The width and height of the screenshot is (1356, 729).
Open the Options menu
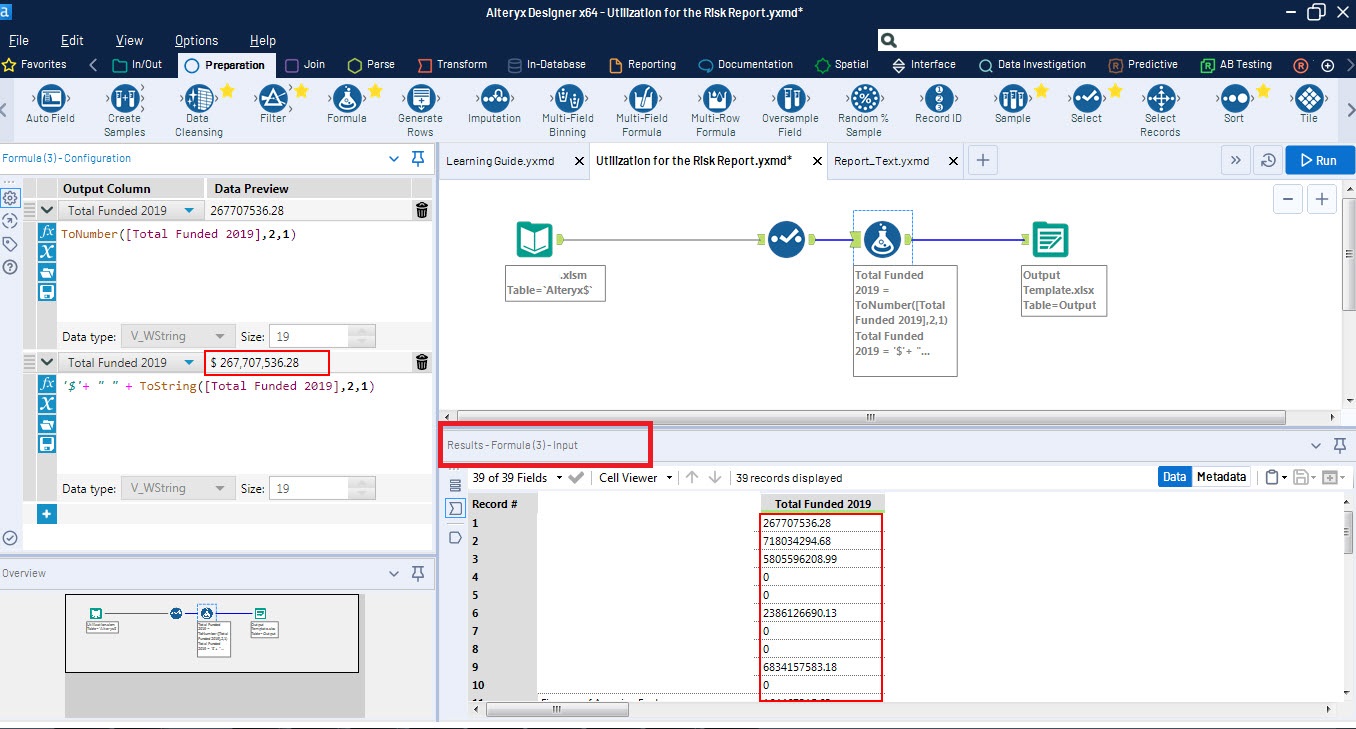[x=195, y=40]
